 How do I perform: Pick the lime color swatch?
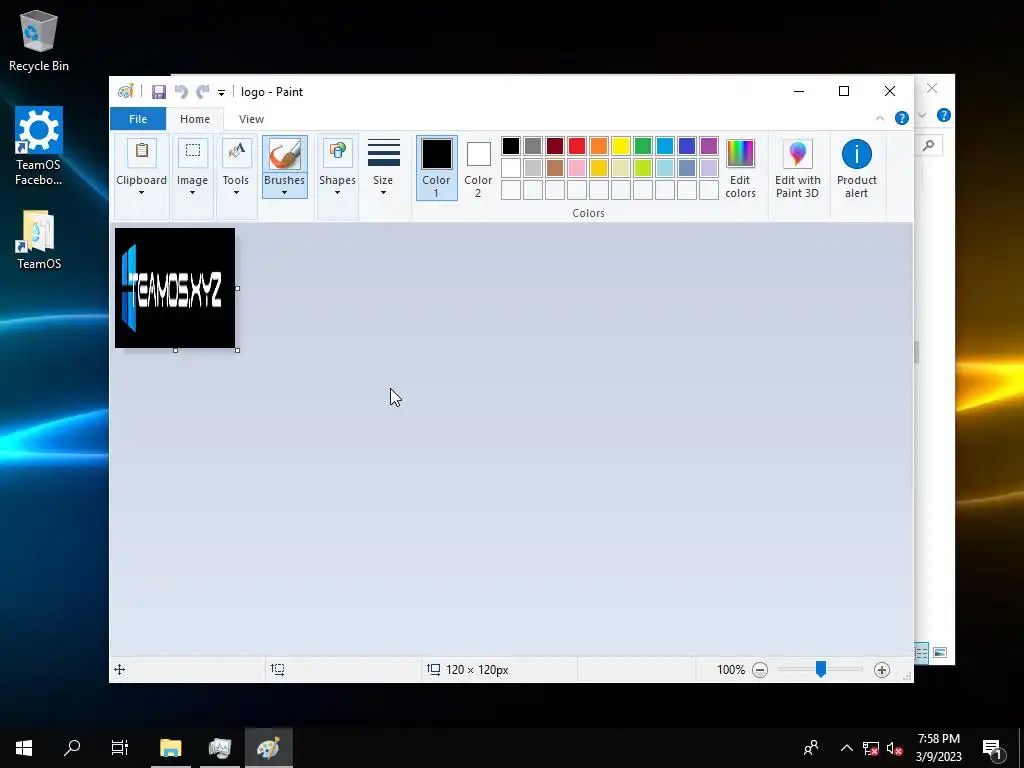(643, 168)
